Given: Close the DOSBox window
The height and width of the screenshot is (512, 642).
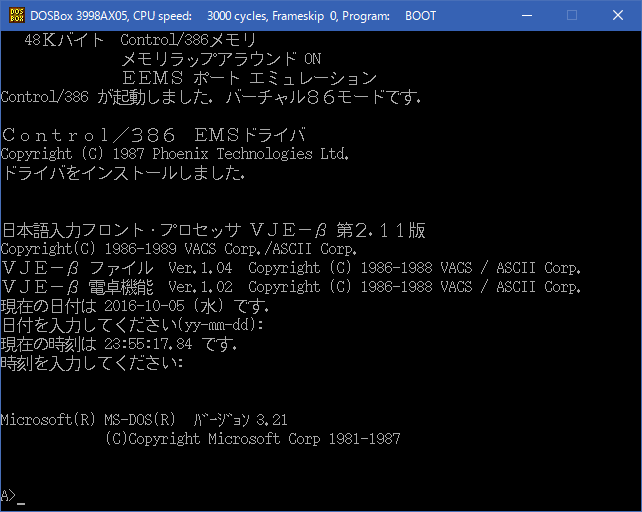Looking at the screenshot, I should pos(617,16).
